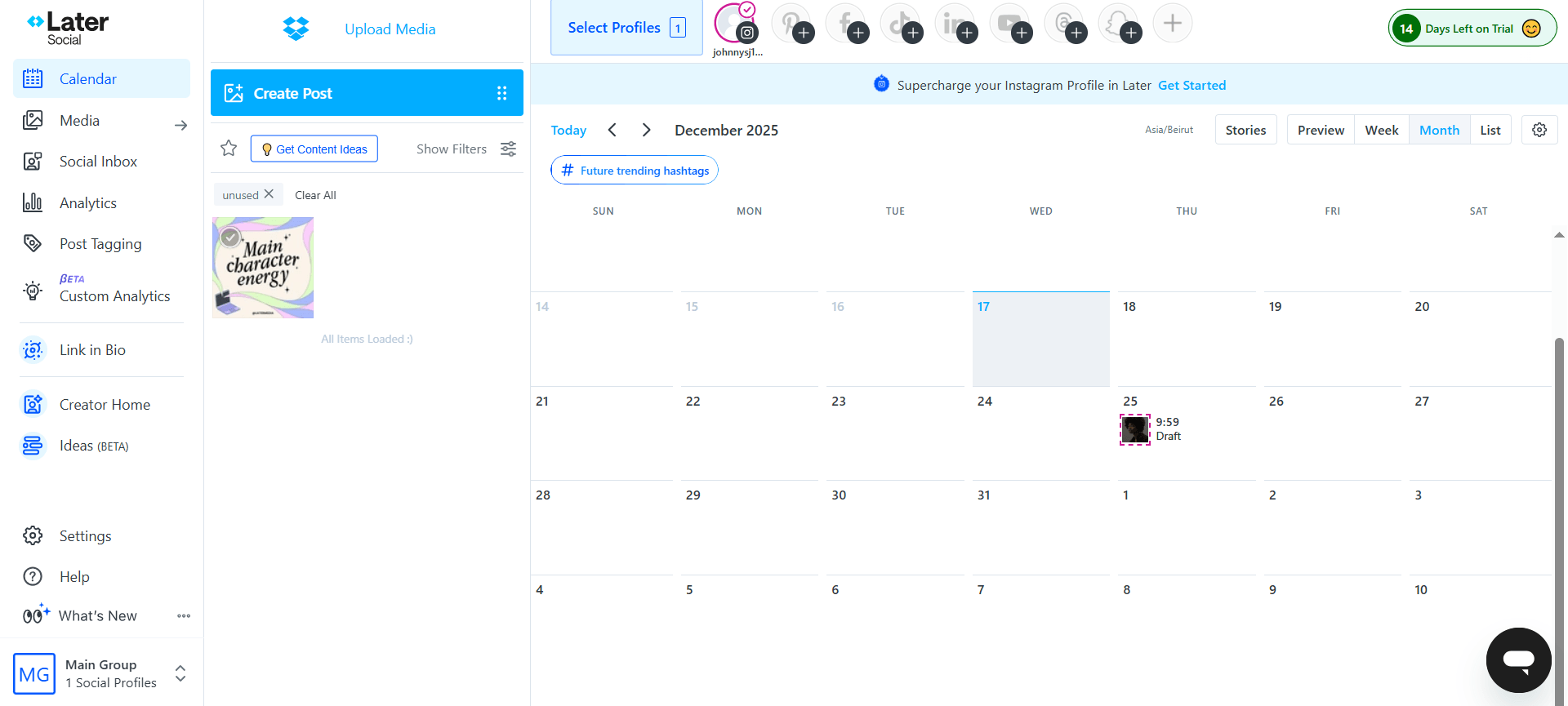Screen dimensions: 1568x706
Task: Go to previous month arrow
Action: 612,130
